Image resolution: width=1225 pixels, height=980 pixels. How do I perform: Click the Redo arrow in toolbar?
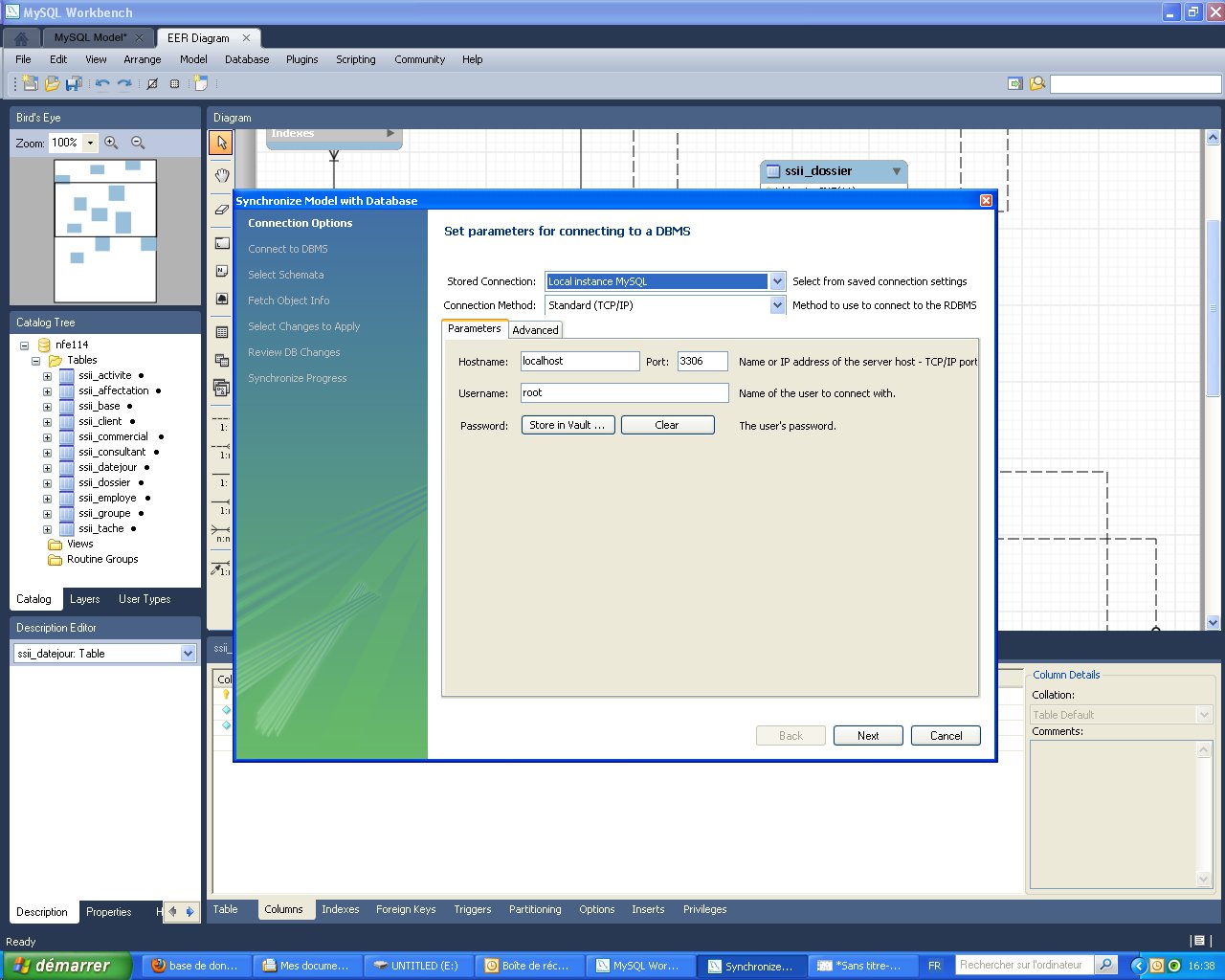pos(124,83)
